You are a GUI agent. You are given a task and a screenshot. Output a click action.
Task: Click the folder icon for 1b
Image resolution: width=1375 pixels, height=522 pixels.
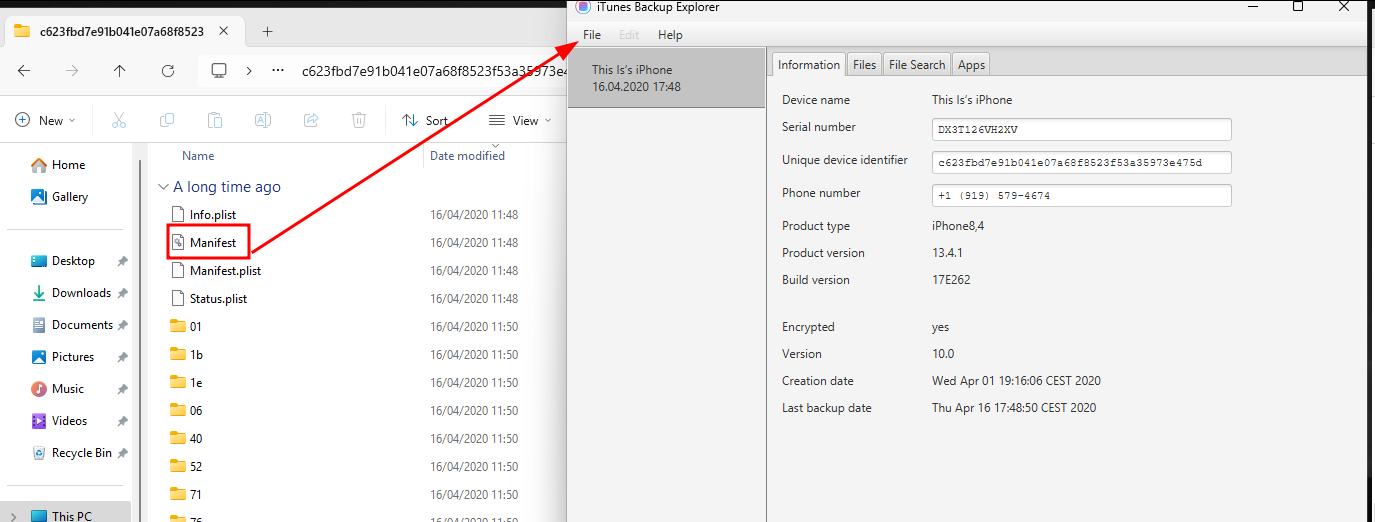coord(178,354)
